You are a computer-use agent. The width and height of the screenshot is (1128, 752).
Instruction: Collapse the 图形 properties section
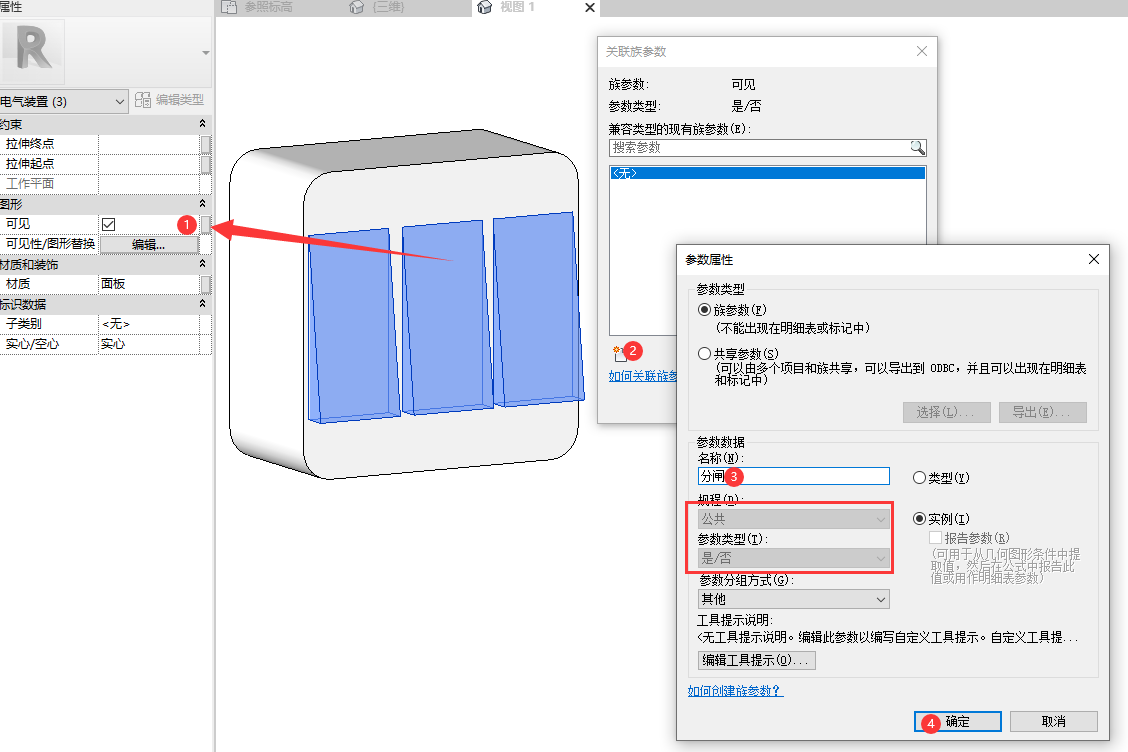point(202,204)
